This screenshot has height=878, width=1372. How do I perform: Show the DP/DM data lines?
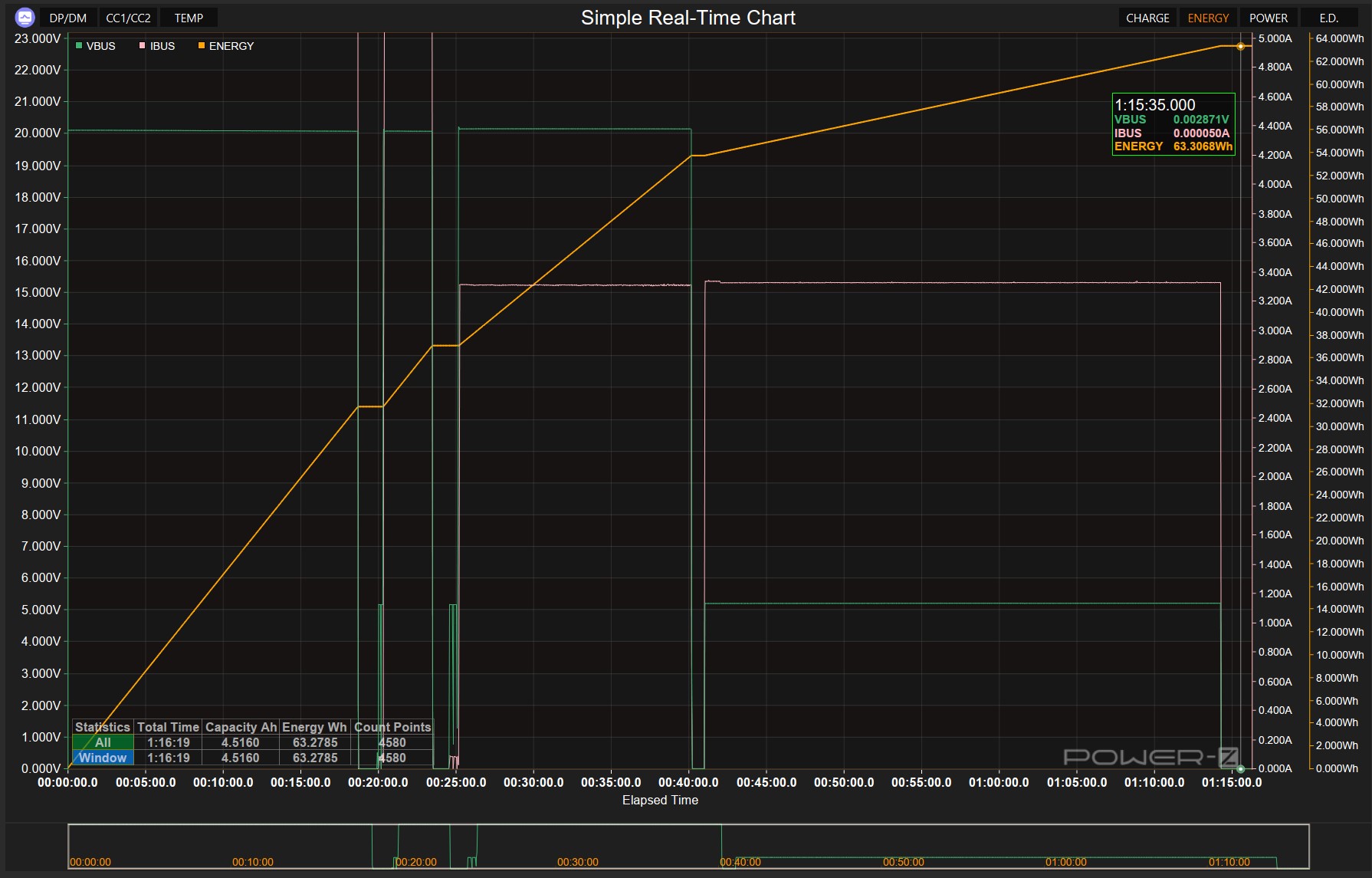(67, 18)
